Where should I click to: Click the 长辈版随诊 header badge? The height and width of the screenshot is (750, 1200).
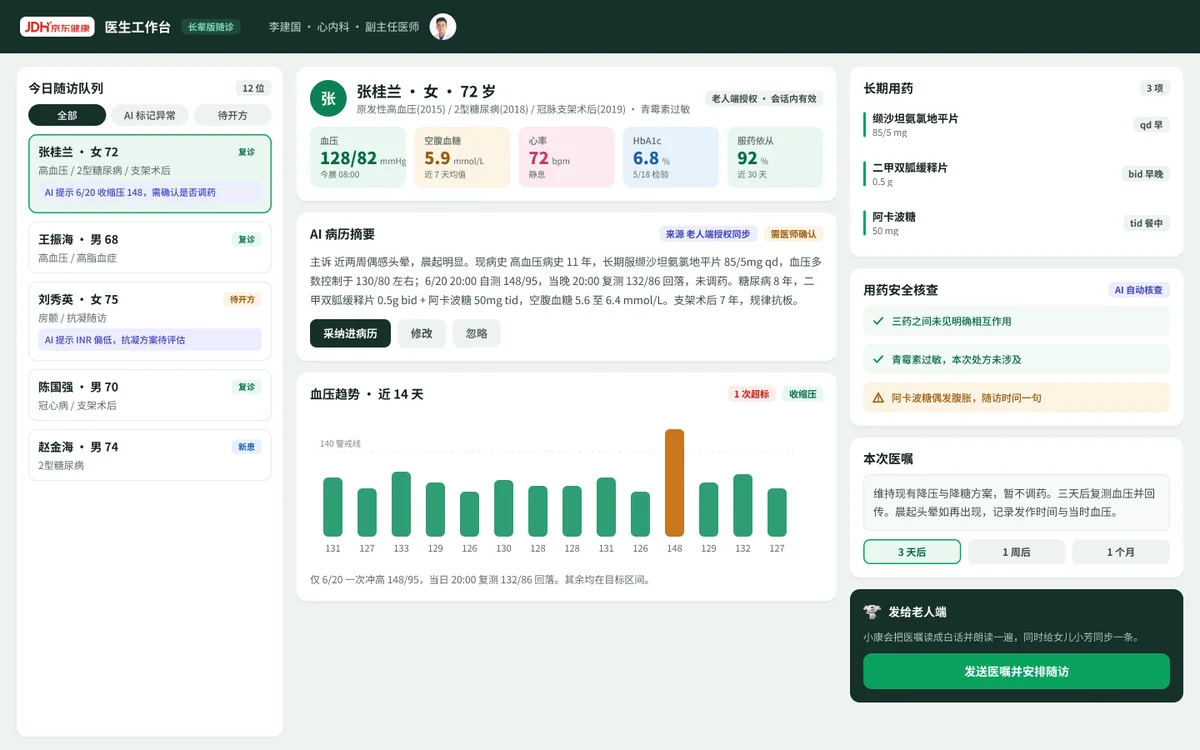coord(211,27)
